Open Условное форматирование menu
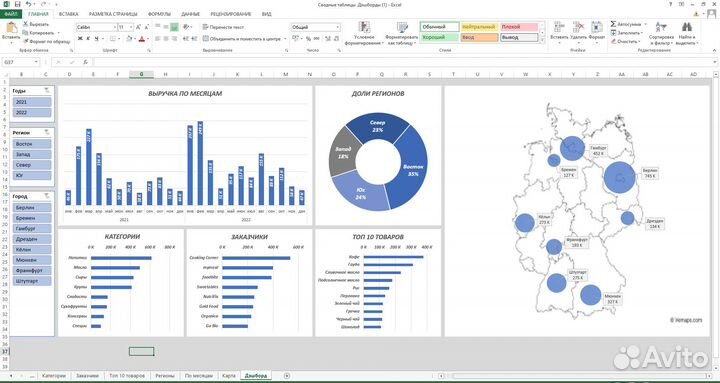 click(x=365, y=33)
